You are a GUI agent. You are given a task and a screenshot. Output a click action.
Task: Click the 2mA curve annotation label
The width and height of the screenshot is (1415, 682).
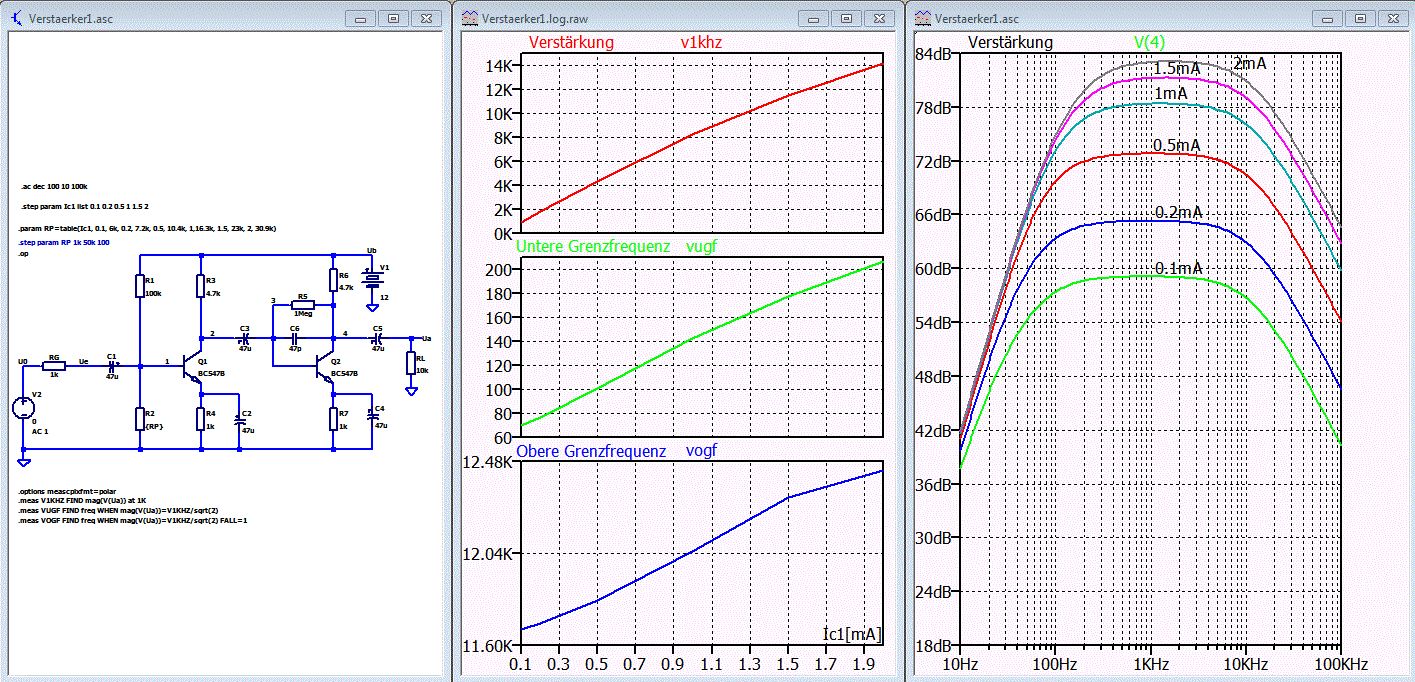(x=1250, y=63)
